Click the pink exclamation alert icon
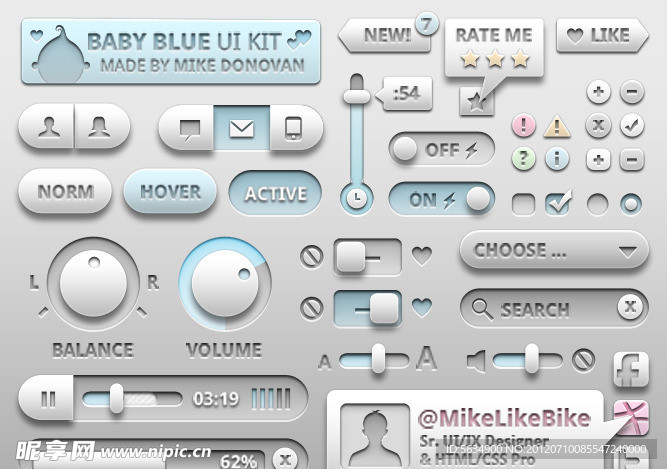Viewport: 667px width, 469px height. (523, 125)
